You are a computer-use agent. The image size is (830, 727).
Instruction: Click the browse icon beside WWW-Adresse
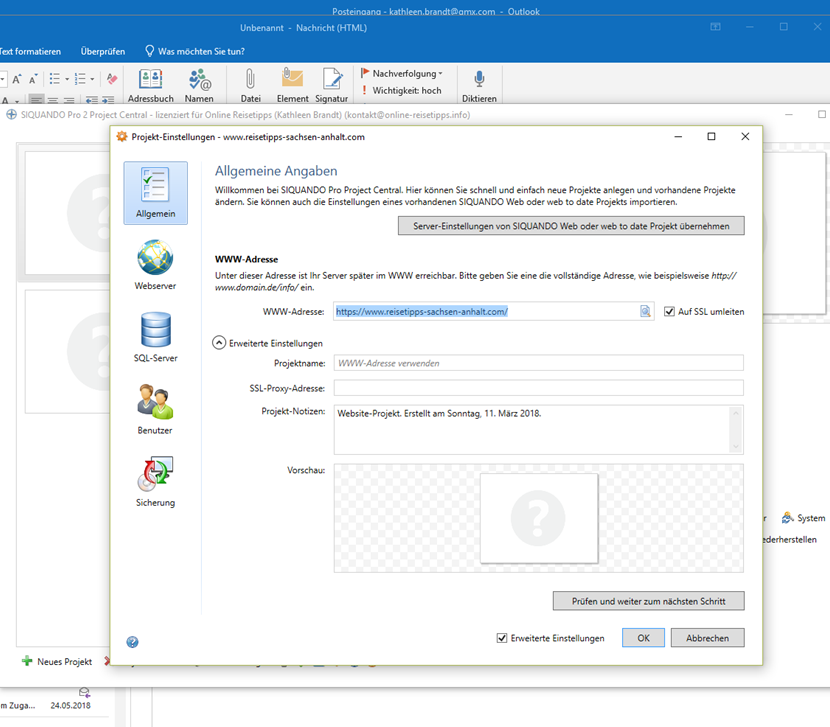point(646,312)
